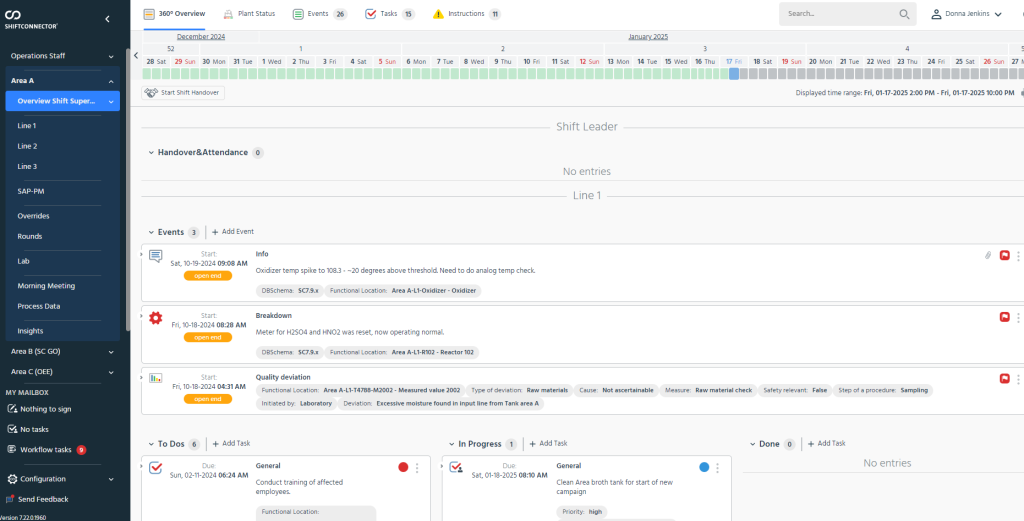
Task: Collapse the Handover&Attendance section
Action: click(151, 153)
